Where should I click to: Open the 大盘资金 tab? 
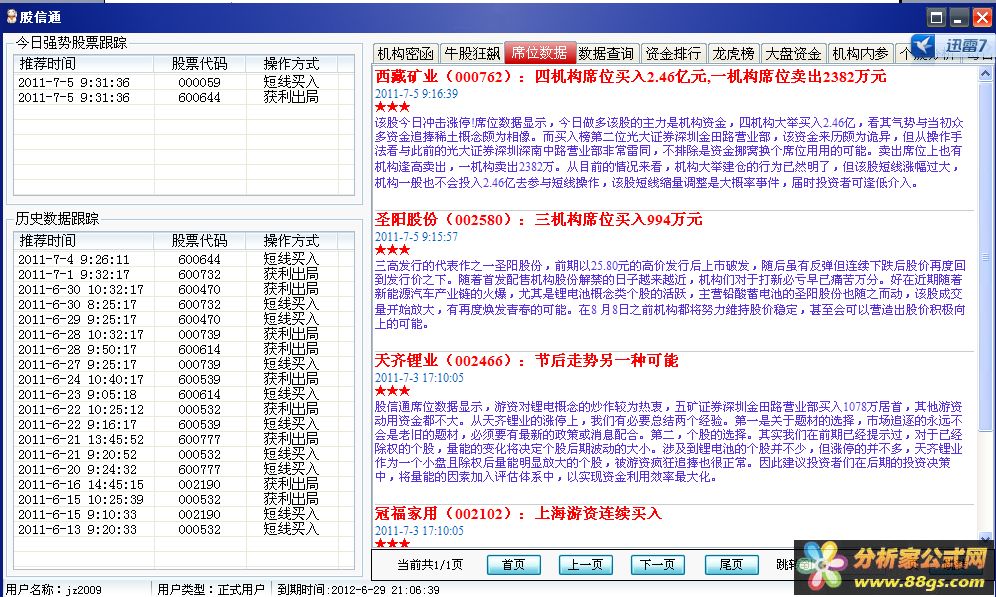tap(793, 53)
